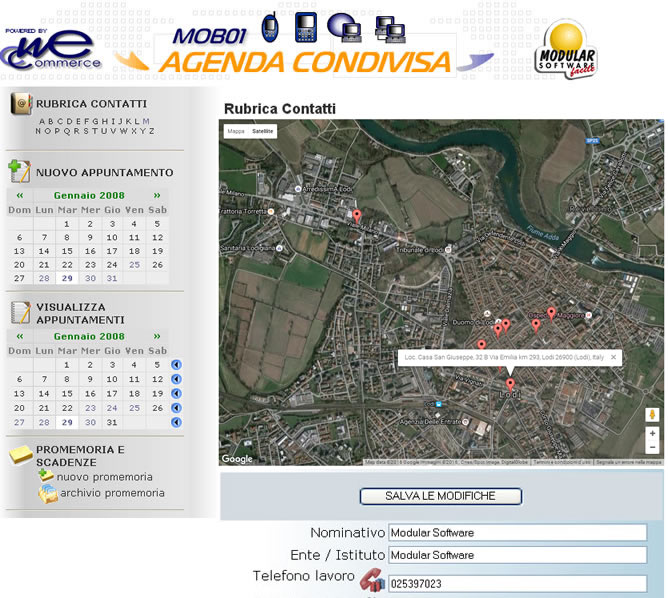Viewport: 668px width, 598px height.
Task: Click the Street View pegman icon on map
Action: [x=652, y=414]
